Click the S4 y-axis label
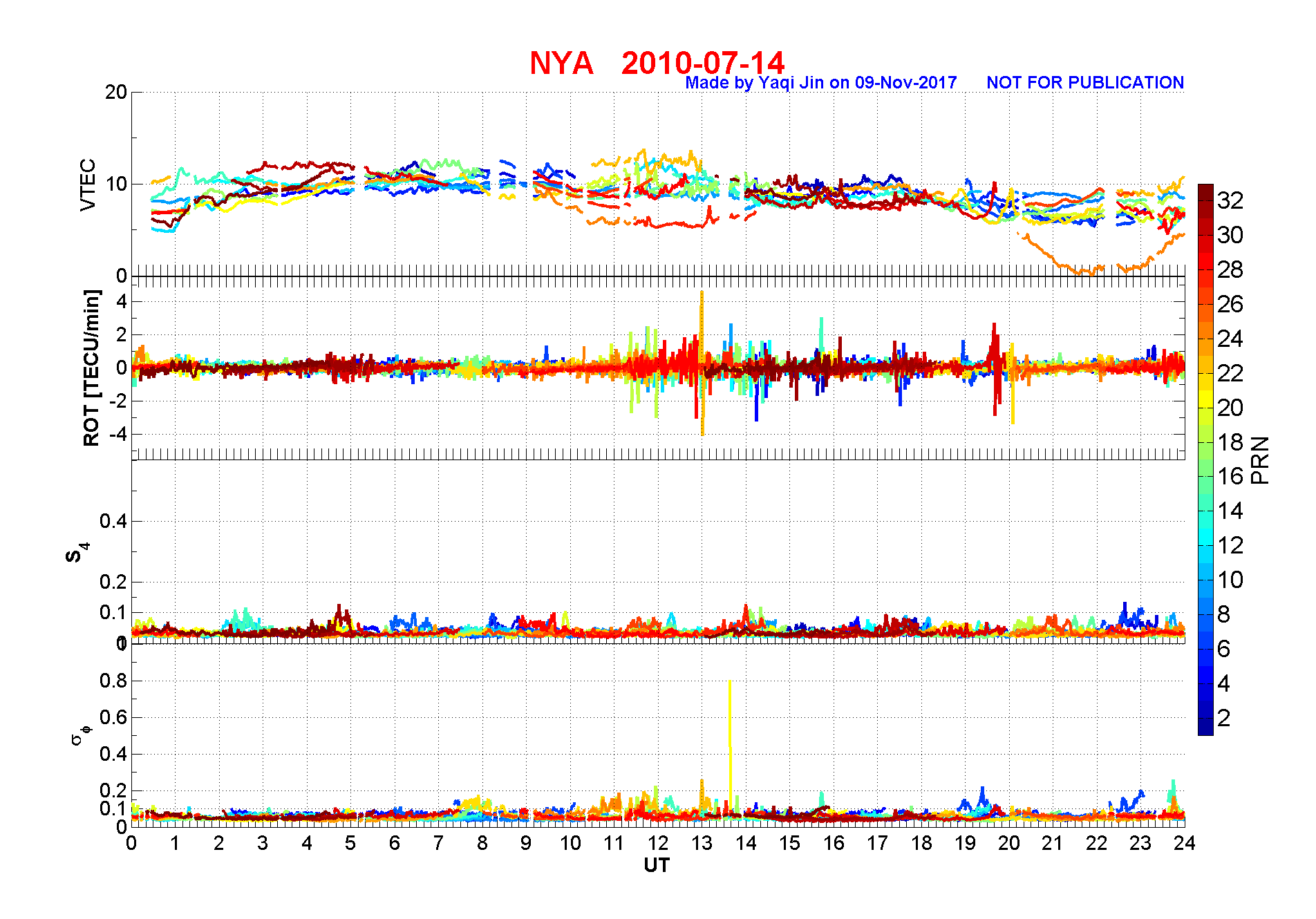 click(x=77, y=553)
